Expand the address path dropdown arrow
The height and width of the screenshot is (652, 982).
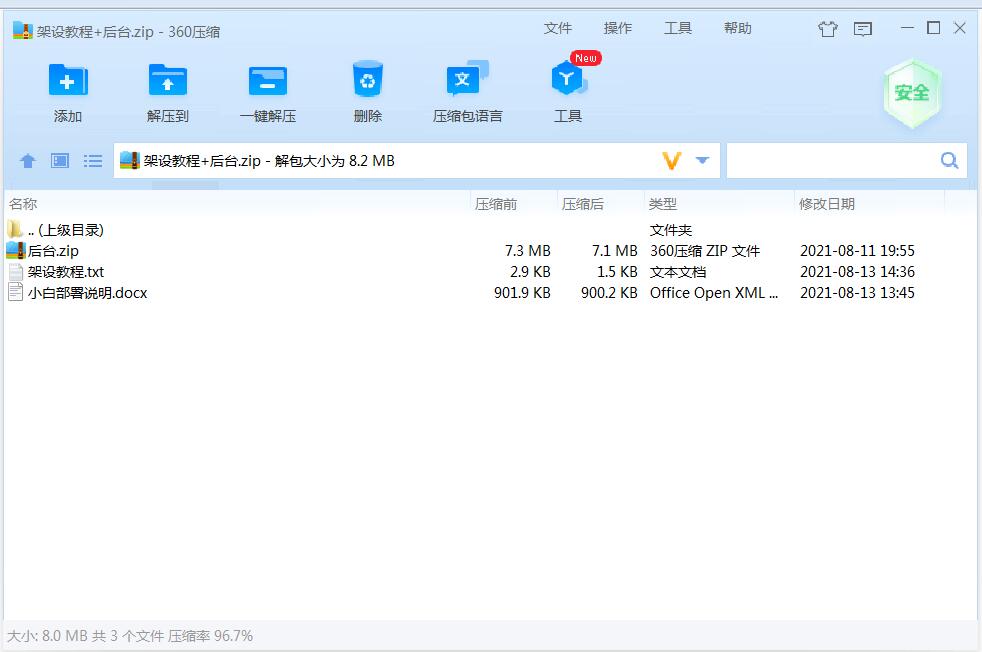tap(702, 161)
